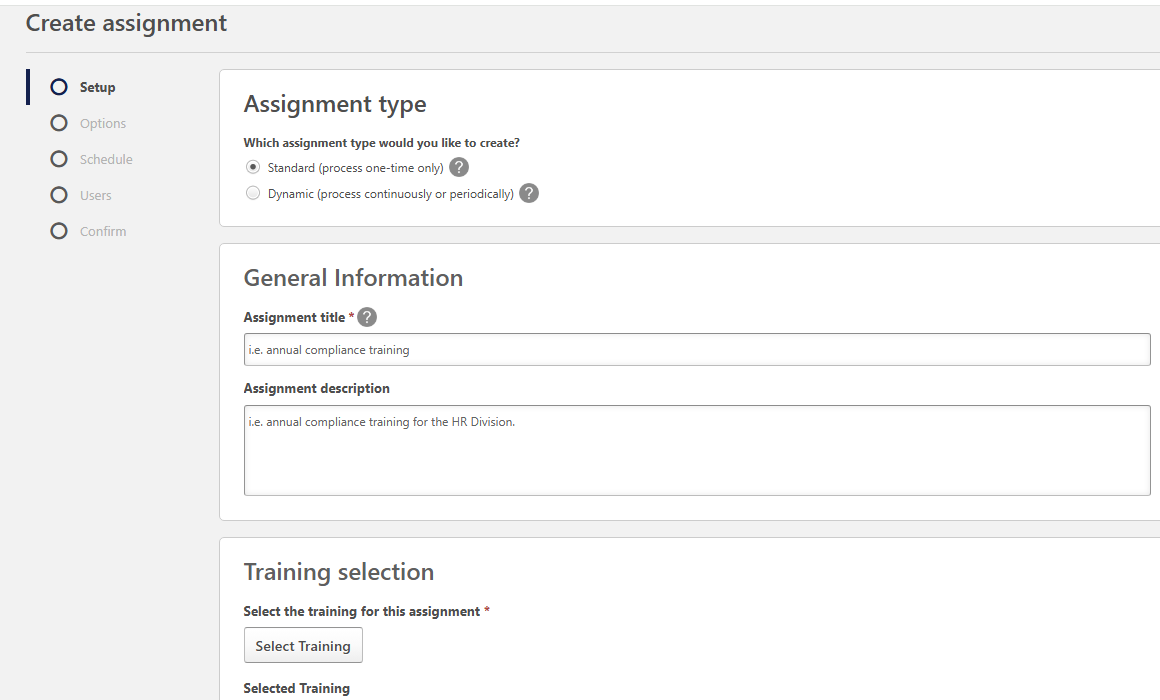
Task: Click the Confirm step circle icon
Action: tap(59, 231)
